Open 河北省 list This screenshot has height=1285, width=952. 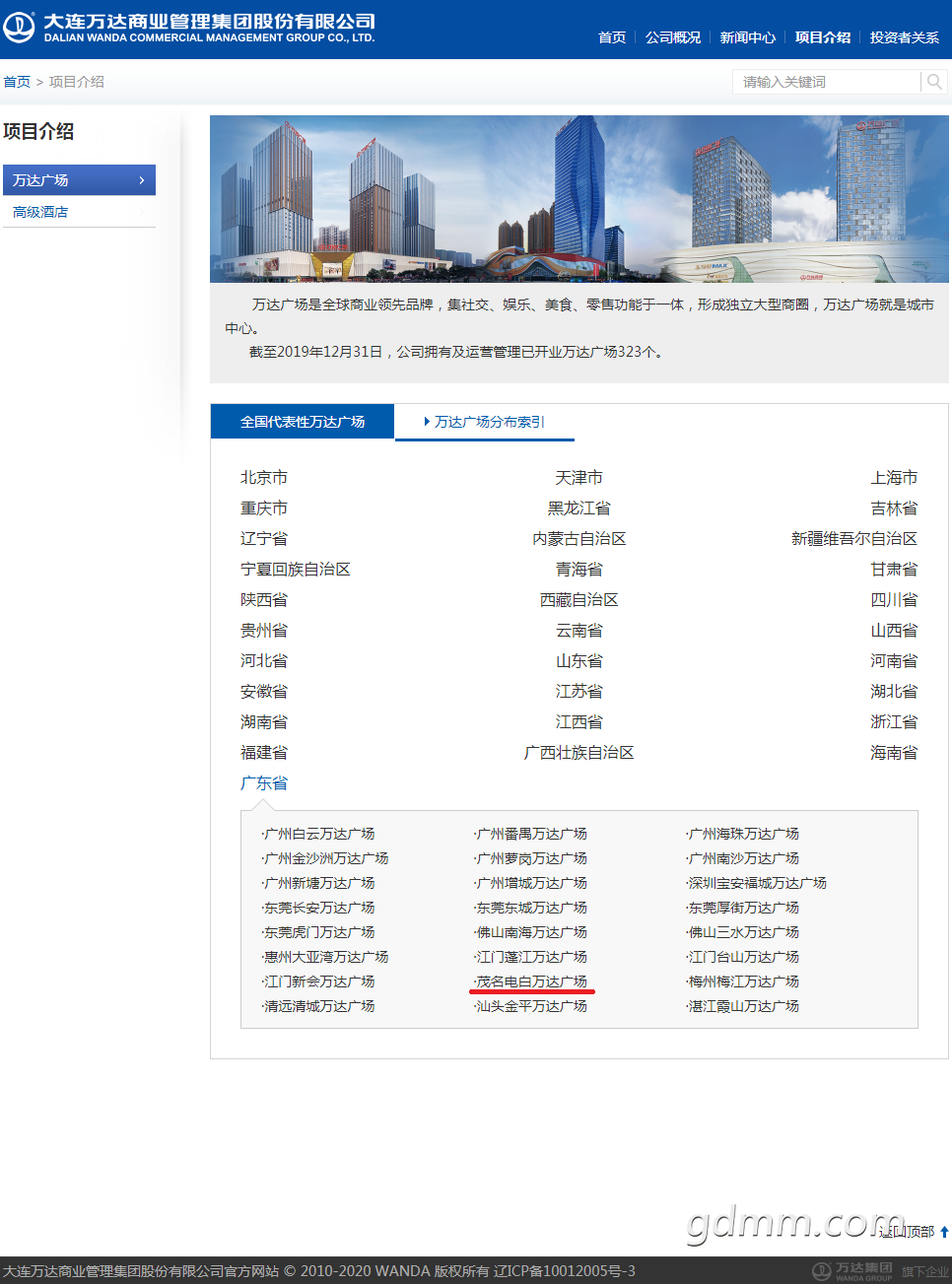click(x=264, y=661)
